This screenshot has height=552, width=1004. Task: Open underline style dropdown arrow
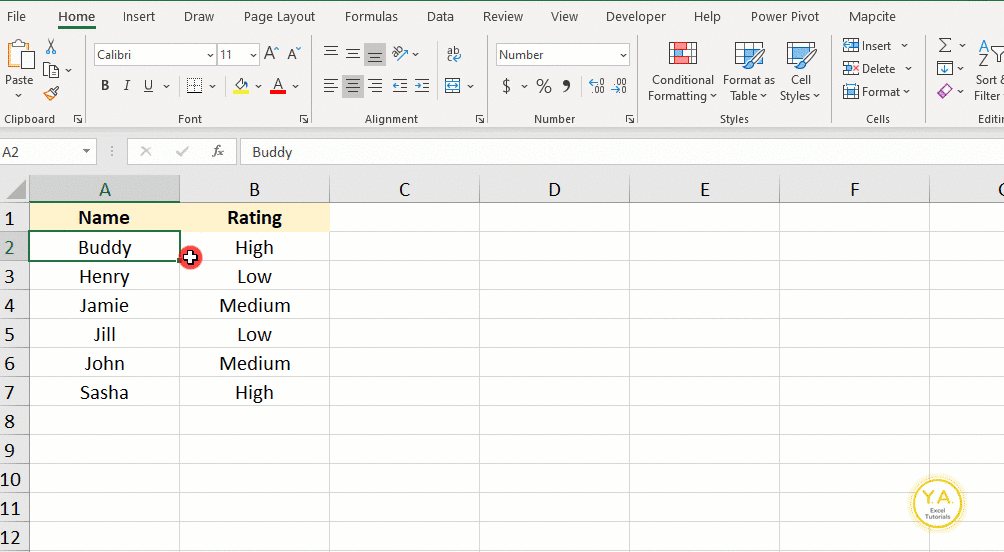point(166,86)
